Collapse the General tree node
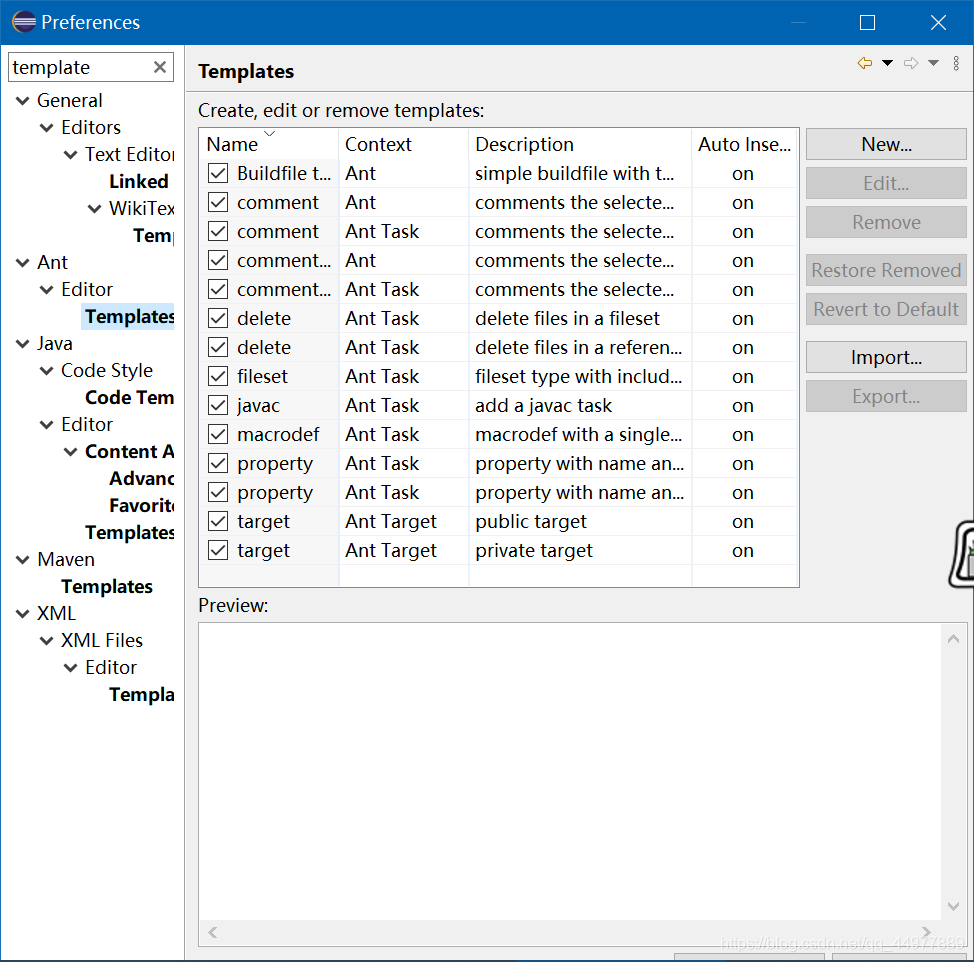The width and height of the screenshot is (974, 962). [22, 101]
